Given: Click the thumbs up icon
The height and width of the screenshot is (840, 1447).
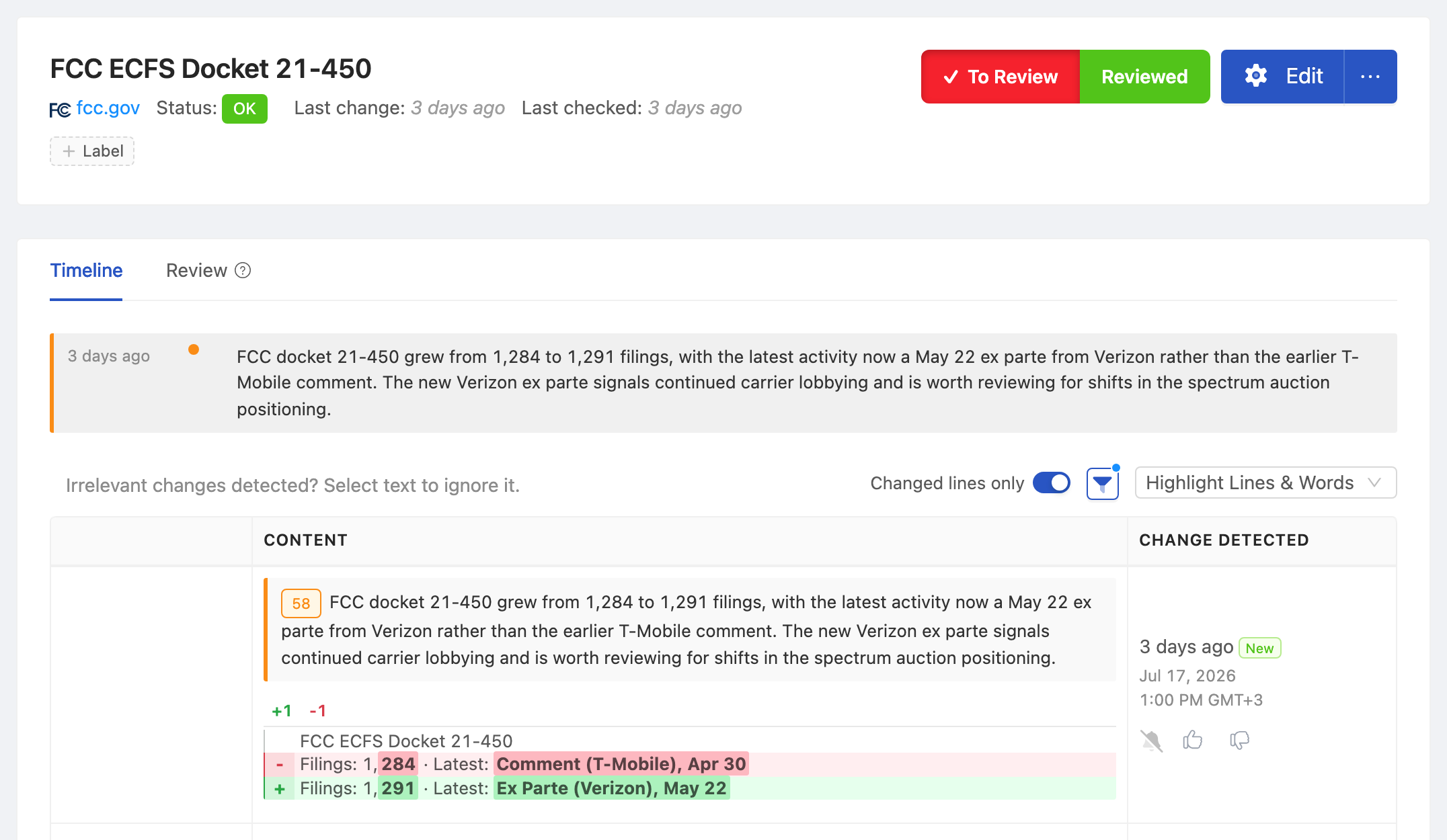Looking at the screenshot, I should (x=1193, y=740).
